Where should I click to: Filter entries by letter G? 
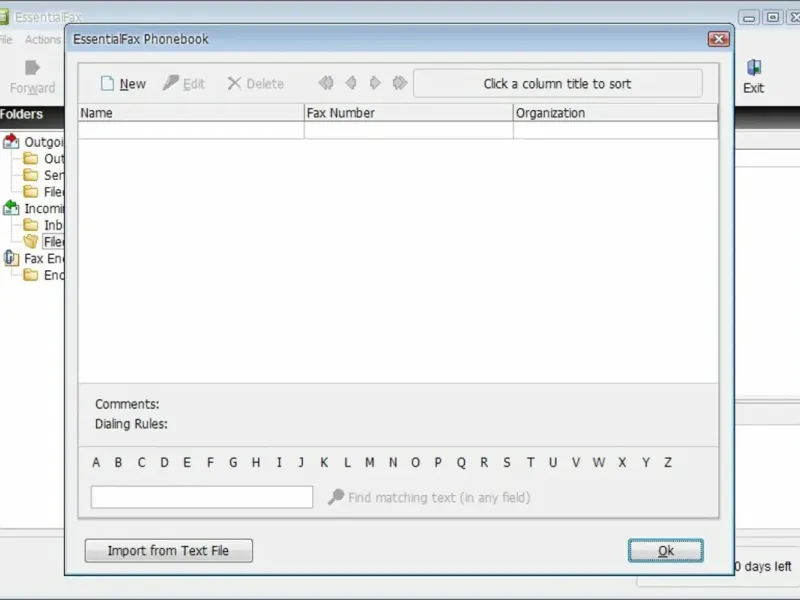coord(233,462)
